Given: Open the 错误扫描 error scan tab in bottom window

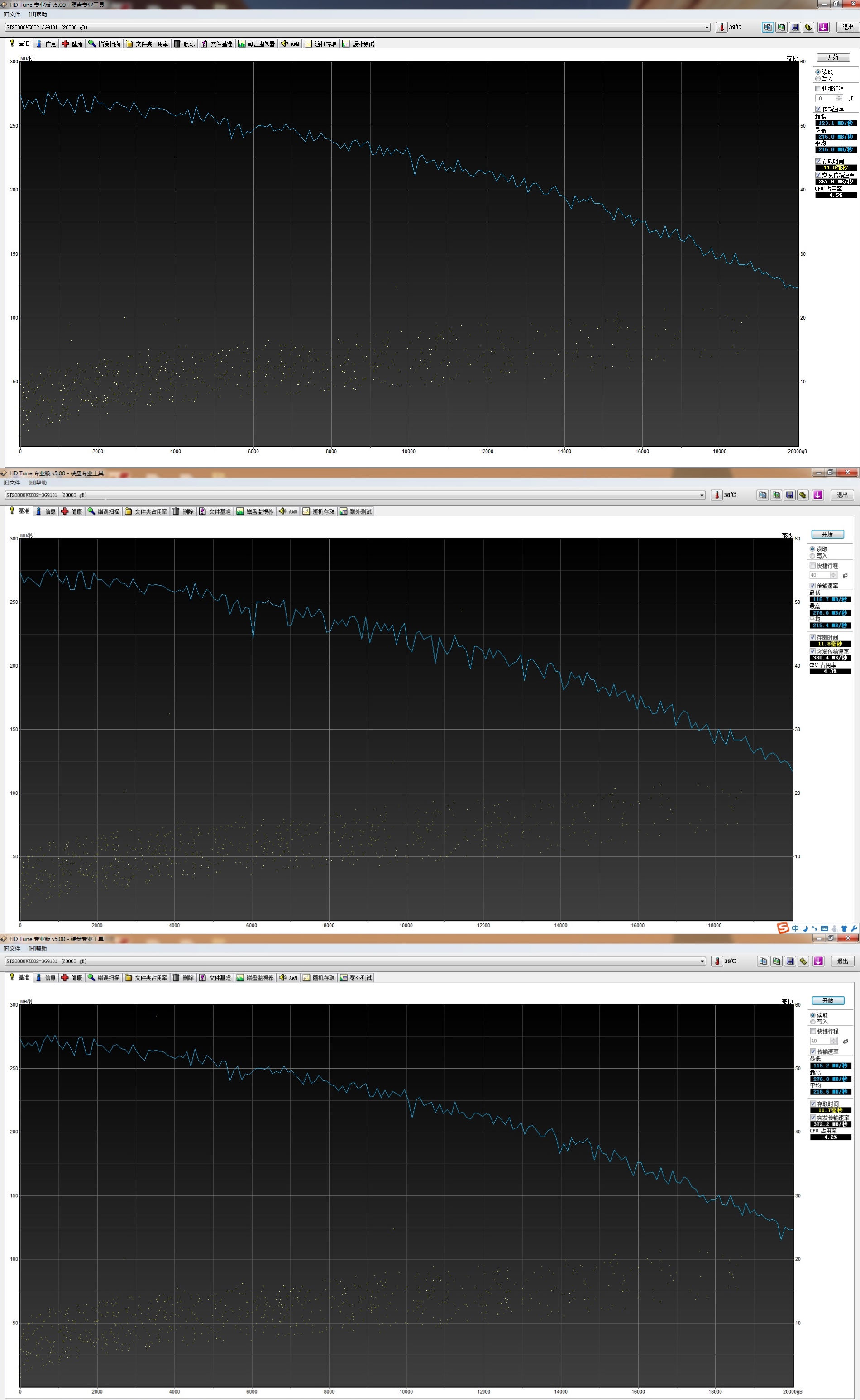Looking at the screenshot, I should pos(104,978).
